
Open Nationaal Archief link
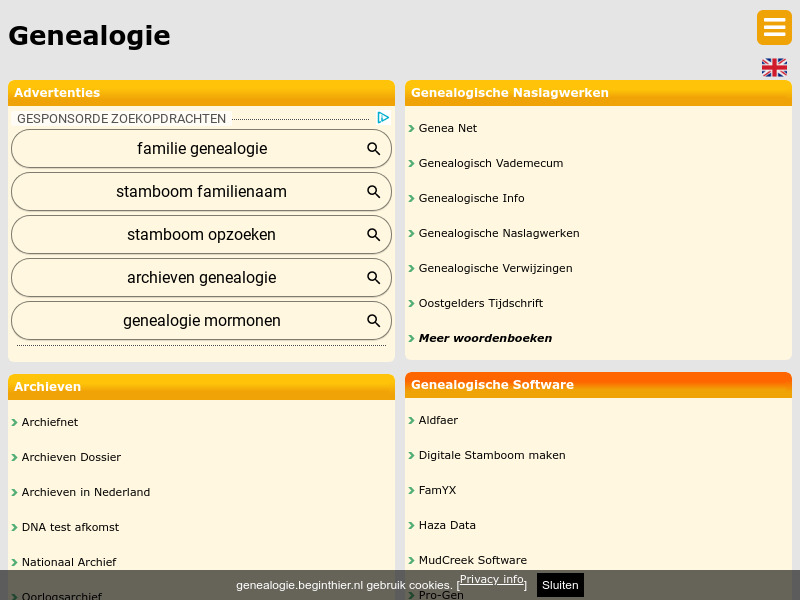tap(69, 562)
